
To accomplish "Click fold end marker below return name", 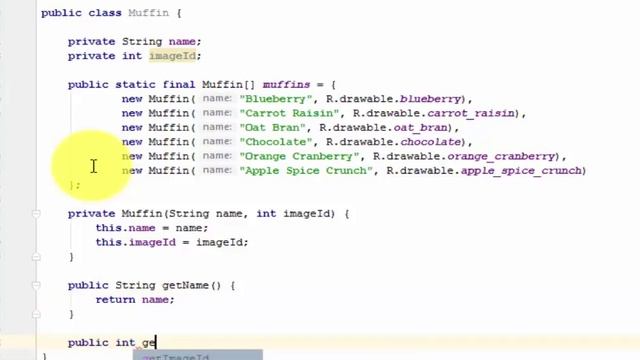I will [36, 314].
